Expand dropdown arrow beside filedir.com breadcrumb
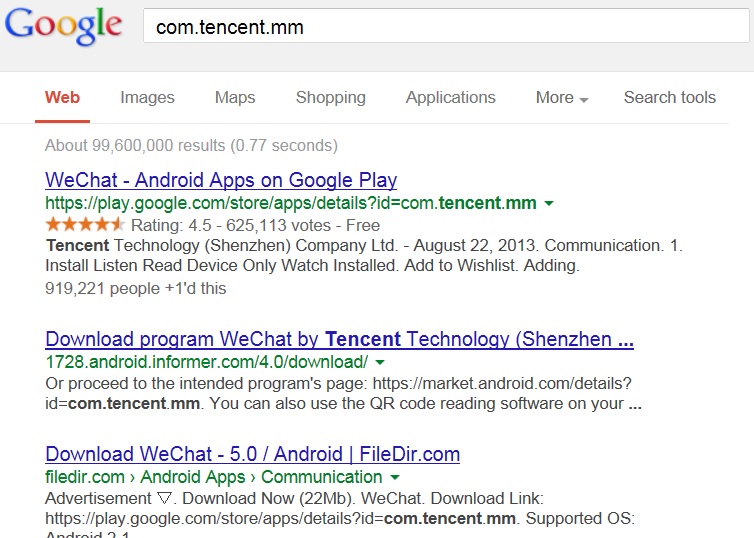Image resolution: width=754 pixels, height=538 pixels. (x=395, y=477)
